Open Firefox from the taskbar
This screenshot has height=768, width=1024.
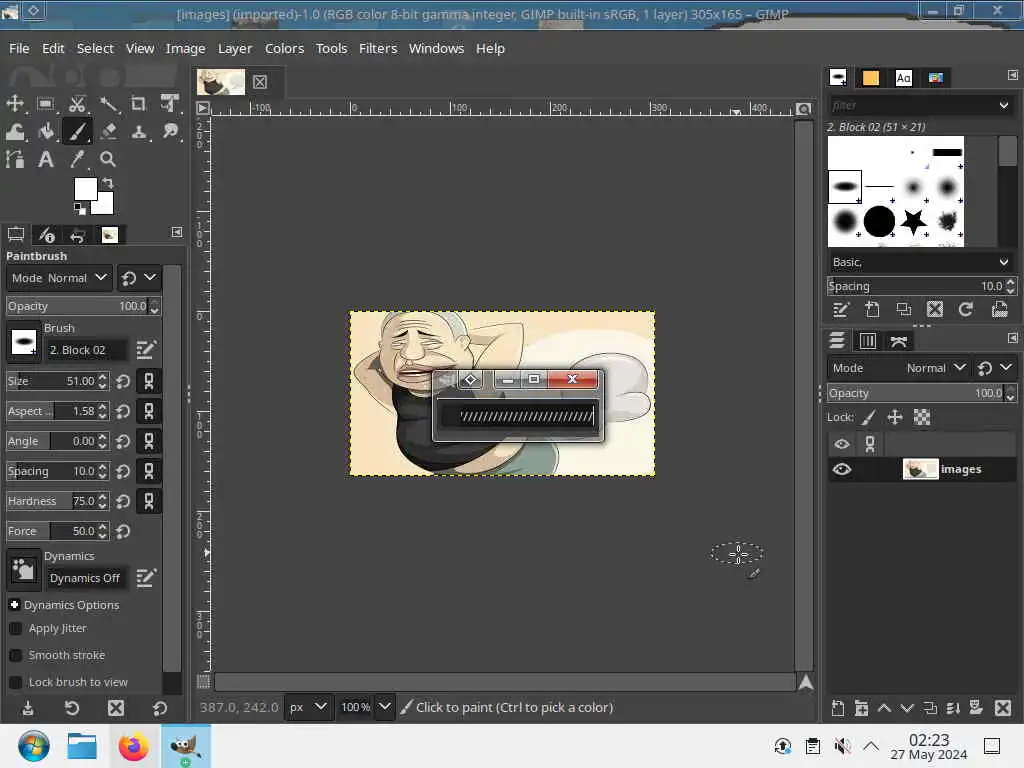click(133, 746)
